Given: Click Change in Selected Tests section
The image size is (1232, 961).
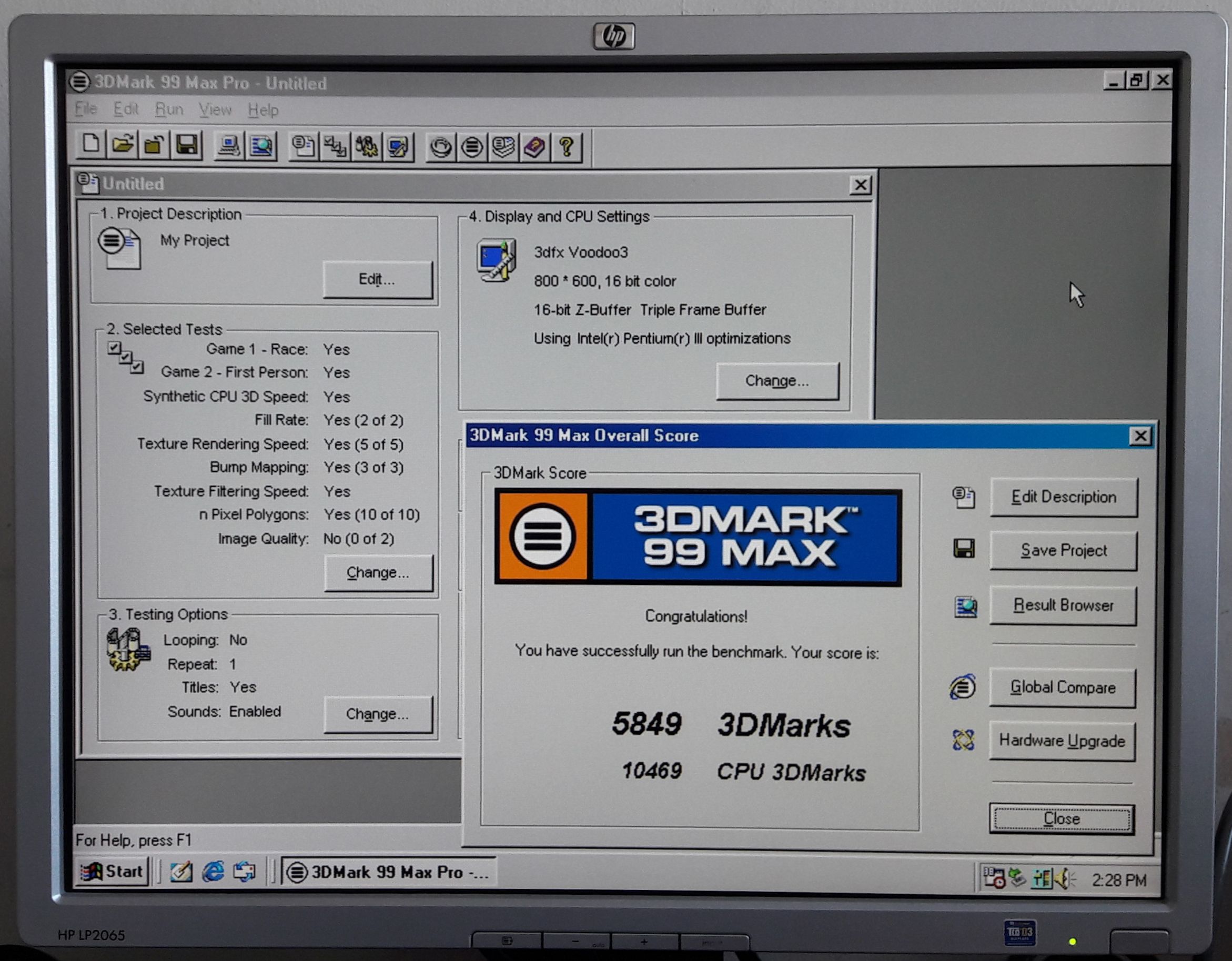Looking at the screenshot, I should (378, 573).
